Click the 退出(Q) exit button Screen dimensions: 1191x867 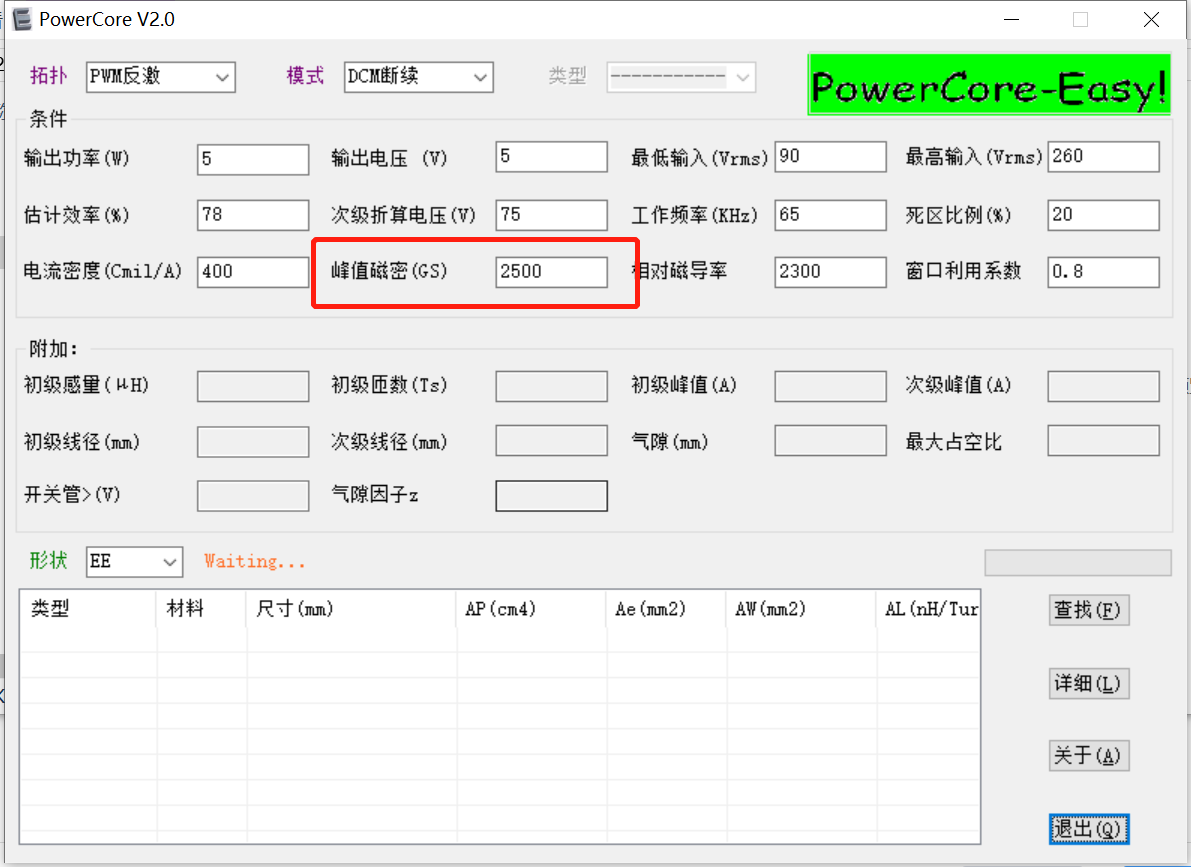(x=1089, y=828)
